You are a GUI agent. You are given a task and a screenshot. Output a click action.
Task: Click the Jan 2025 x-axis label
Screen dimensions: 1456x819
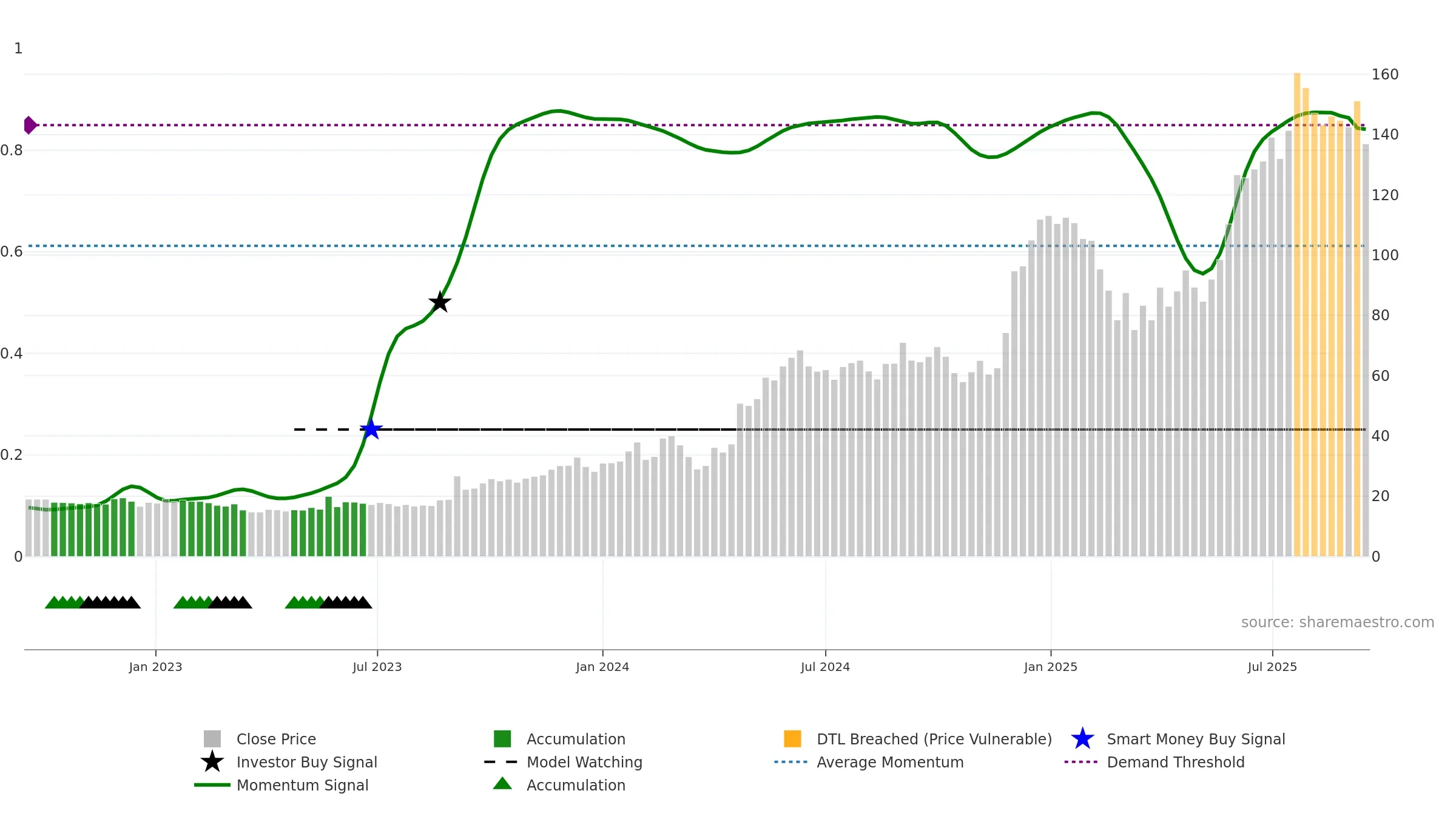1051,667
